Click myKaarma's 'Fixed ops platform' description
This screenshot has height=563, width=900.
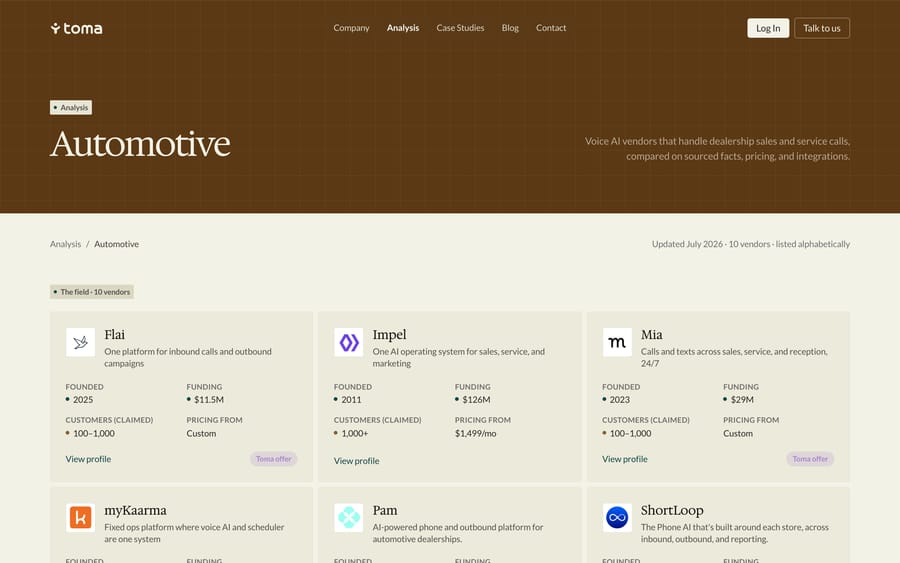click(194, 533)
